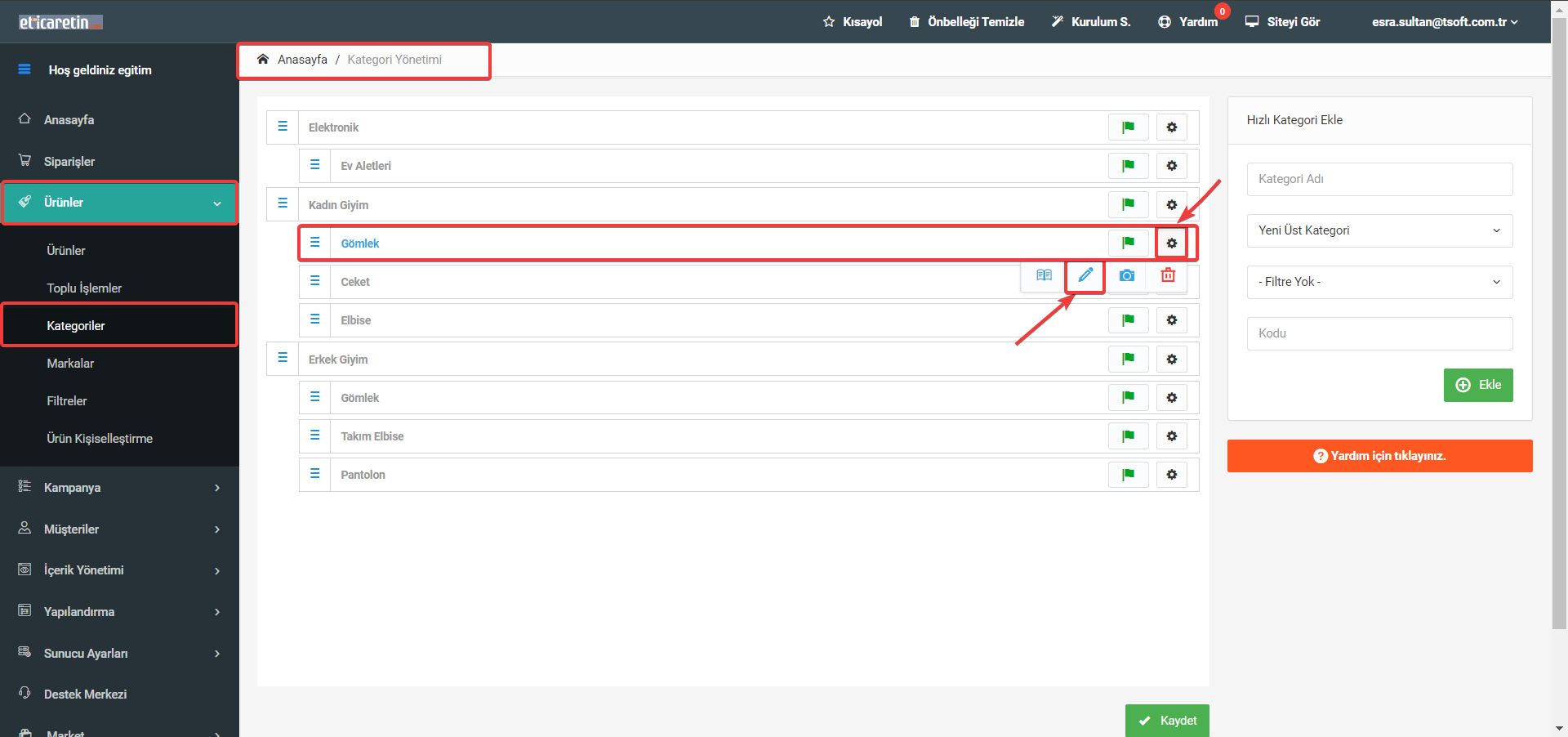The width and height of the screenshot is (1568, 737).
Task: Open settings gear on highlighted Gömlek row
Action: (x=1171, y=243)
